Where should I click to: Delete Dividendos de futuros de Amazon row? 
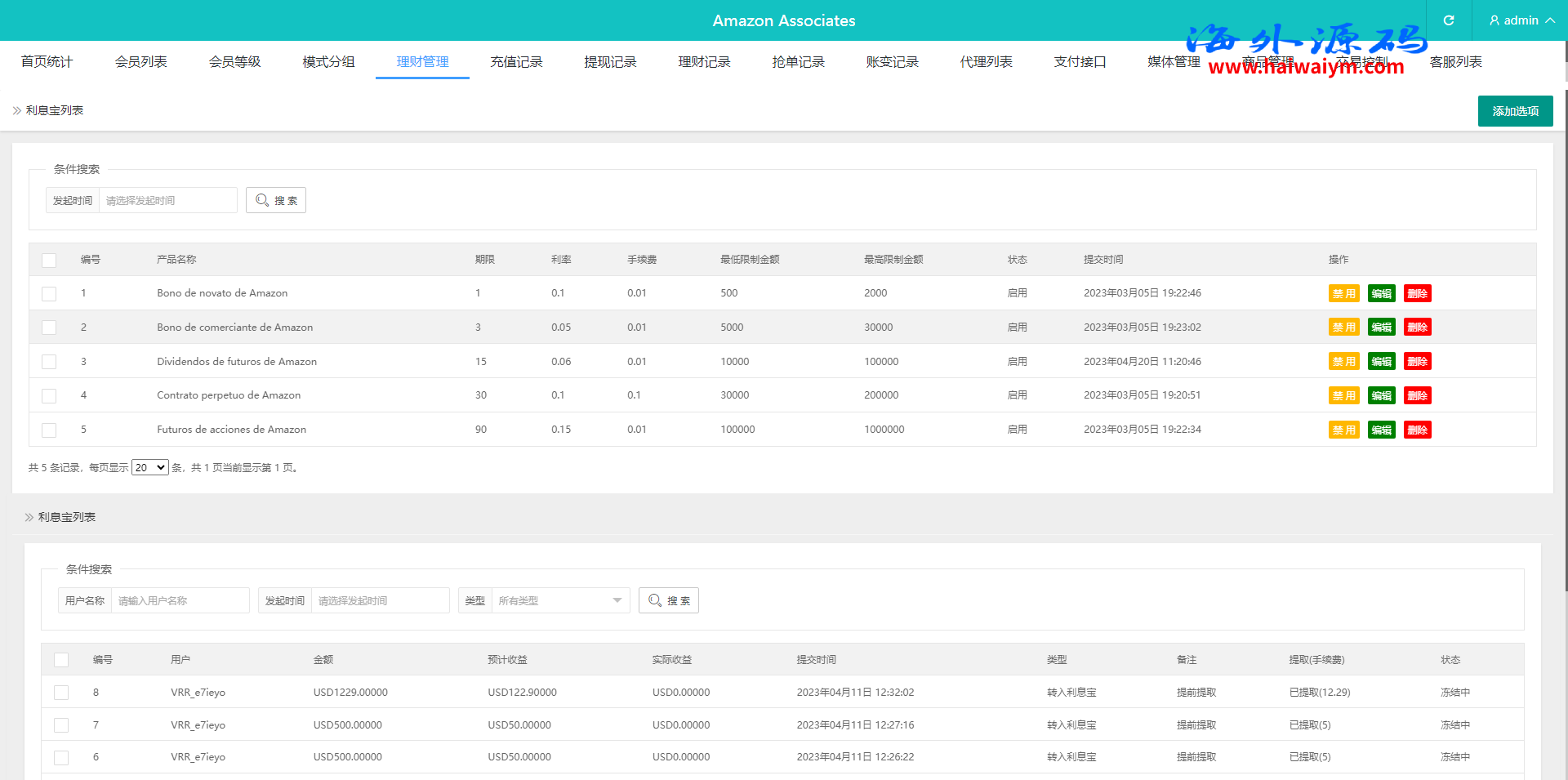point(1417,362)
